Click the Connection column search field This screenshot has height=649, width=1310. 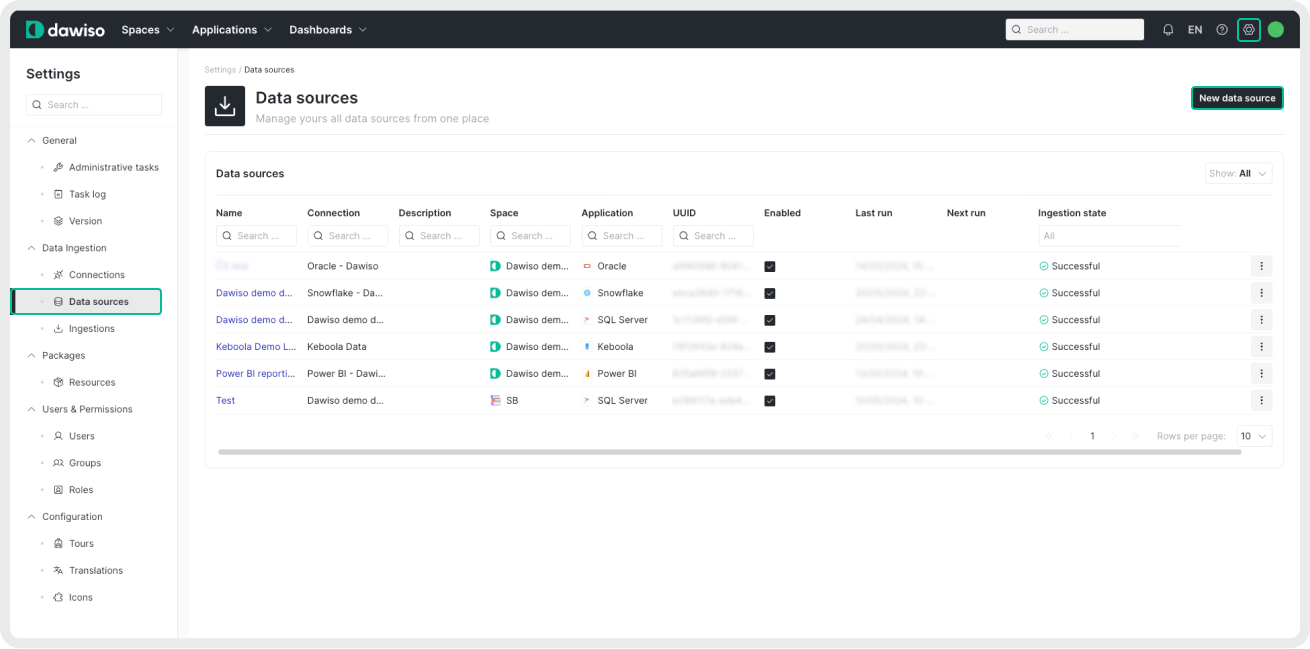tap(348, 236)
